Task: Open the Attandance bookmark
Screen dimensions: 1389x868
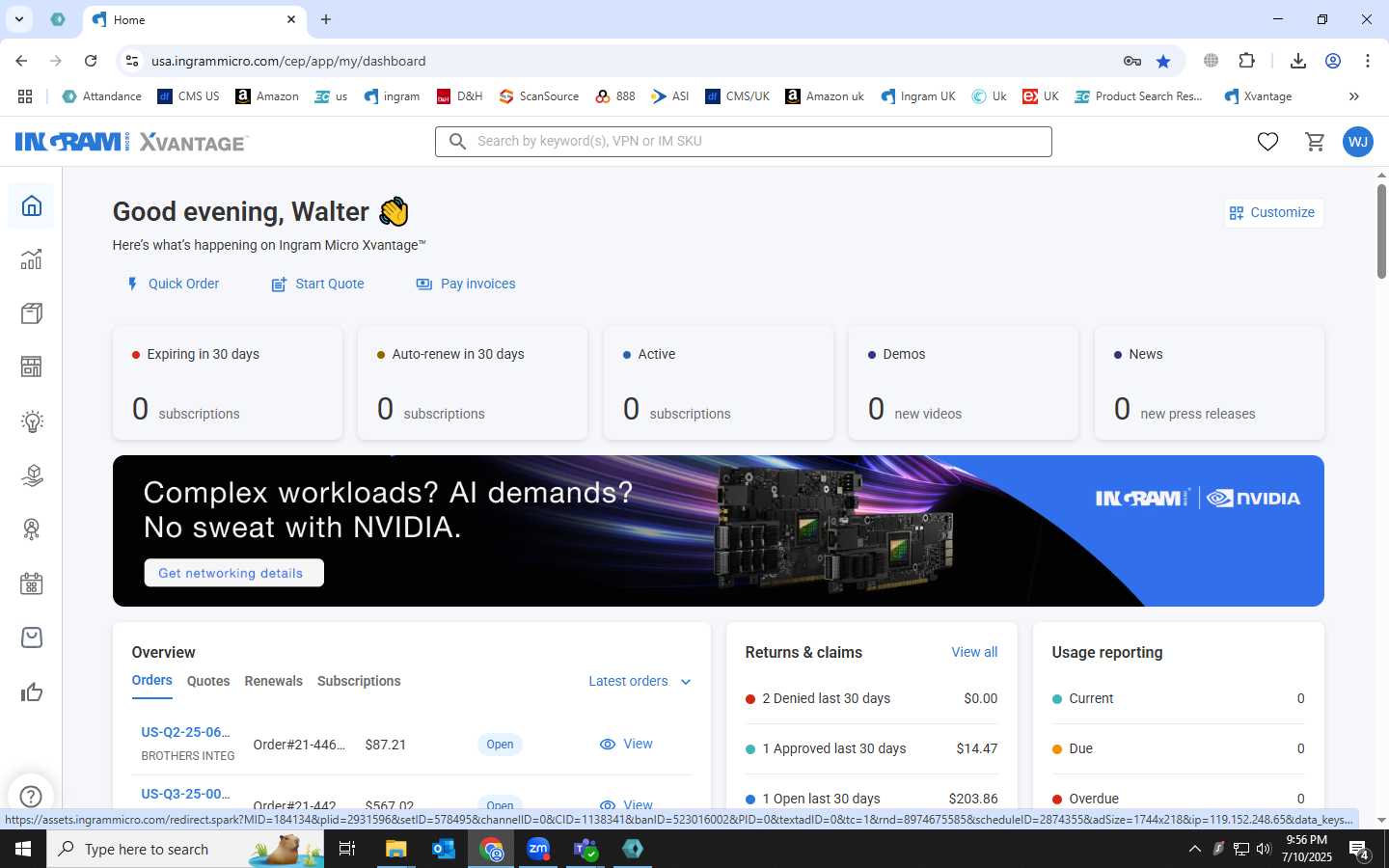Action: click(x=102, y=96)
